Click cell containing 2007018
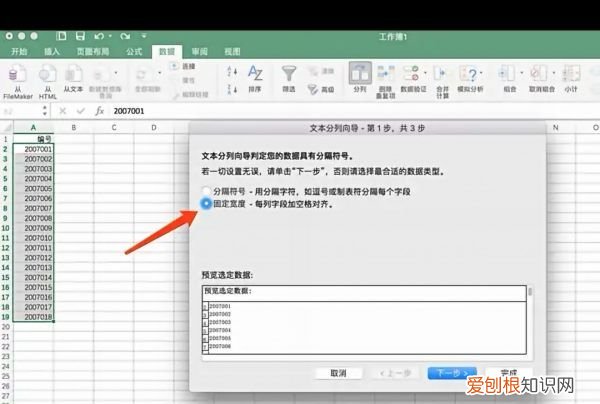 [x=33, y=317]
